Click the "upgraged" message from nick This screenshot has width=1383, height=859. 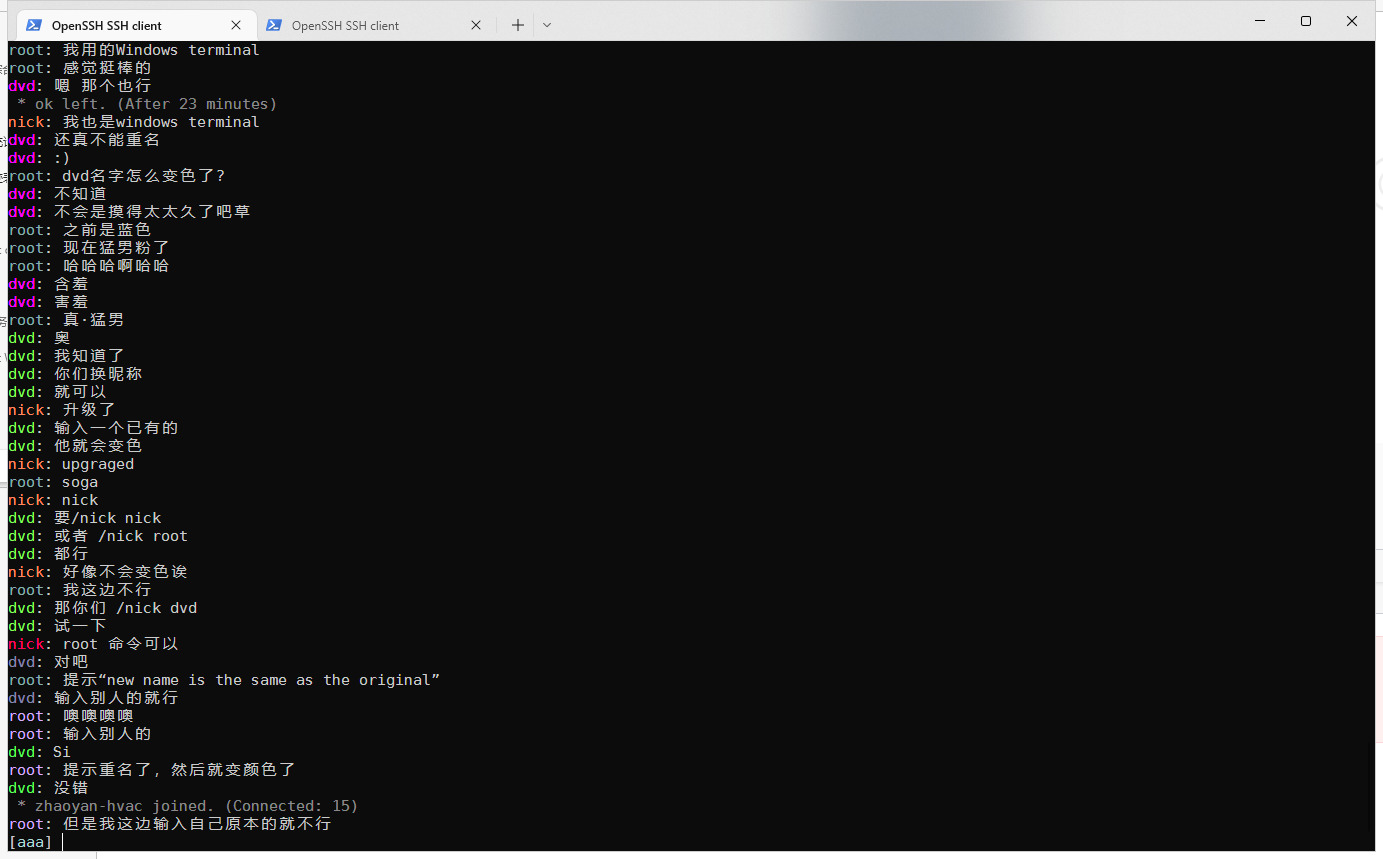[97, 464]
